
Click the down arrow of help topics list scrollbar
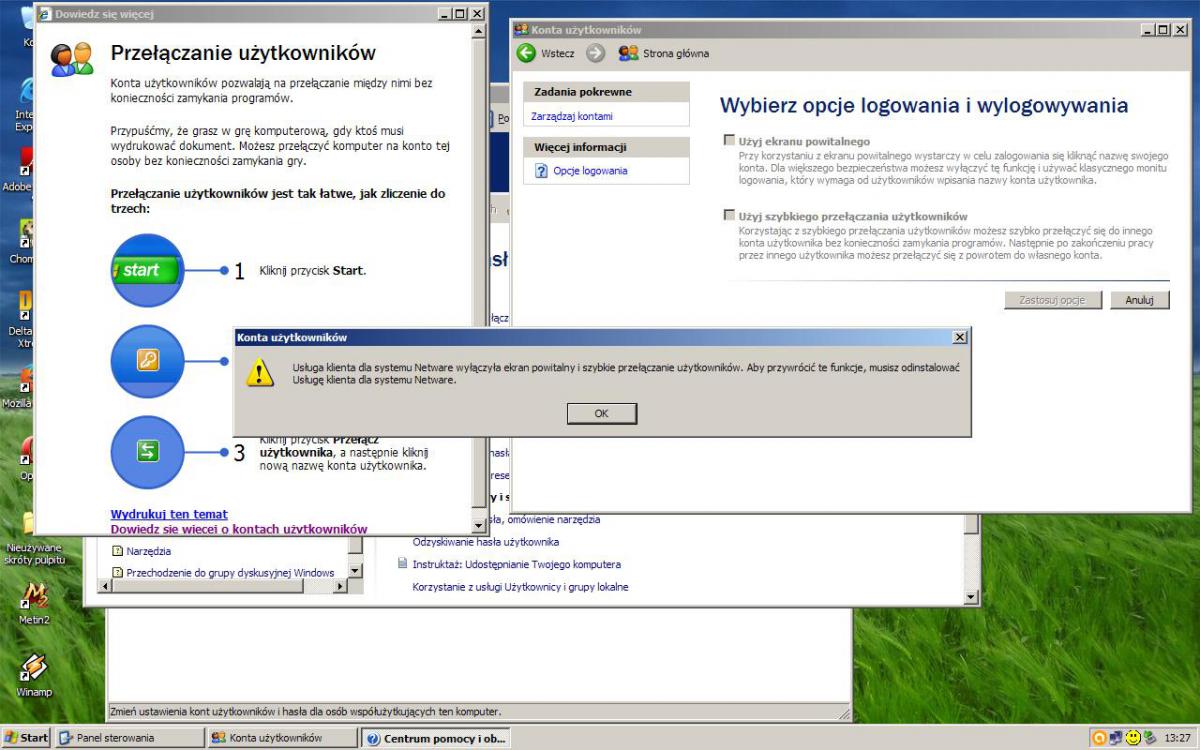[x=355, y=571]
